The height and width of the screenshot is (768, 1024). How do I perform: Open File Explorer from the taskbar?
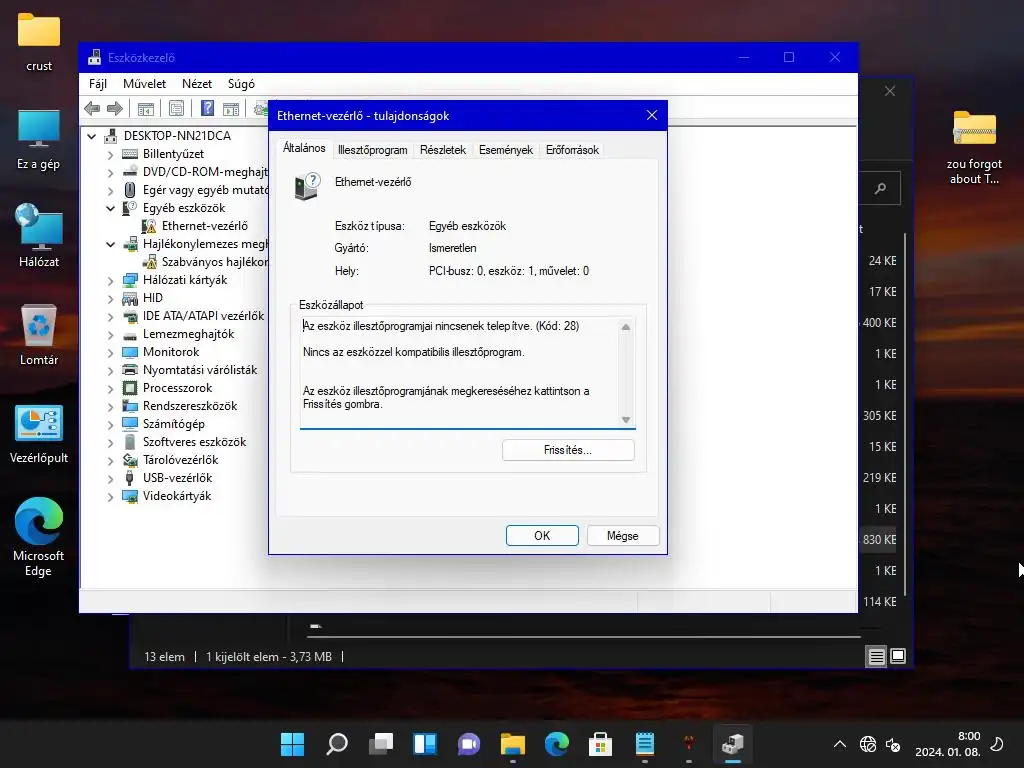pyautogui.click(x=513, y=744)
